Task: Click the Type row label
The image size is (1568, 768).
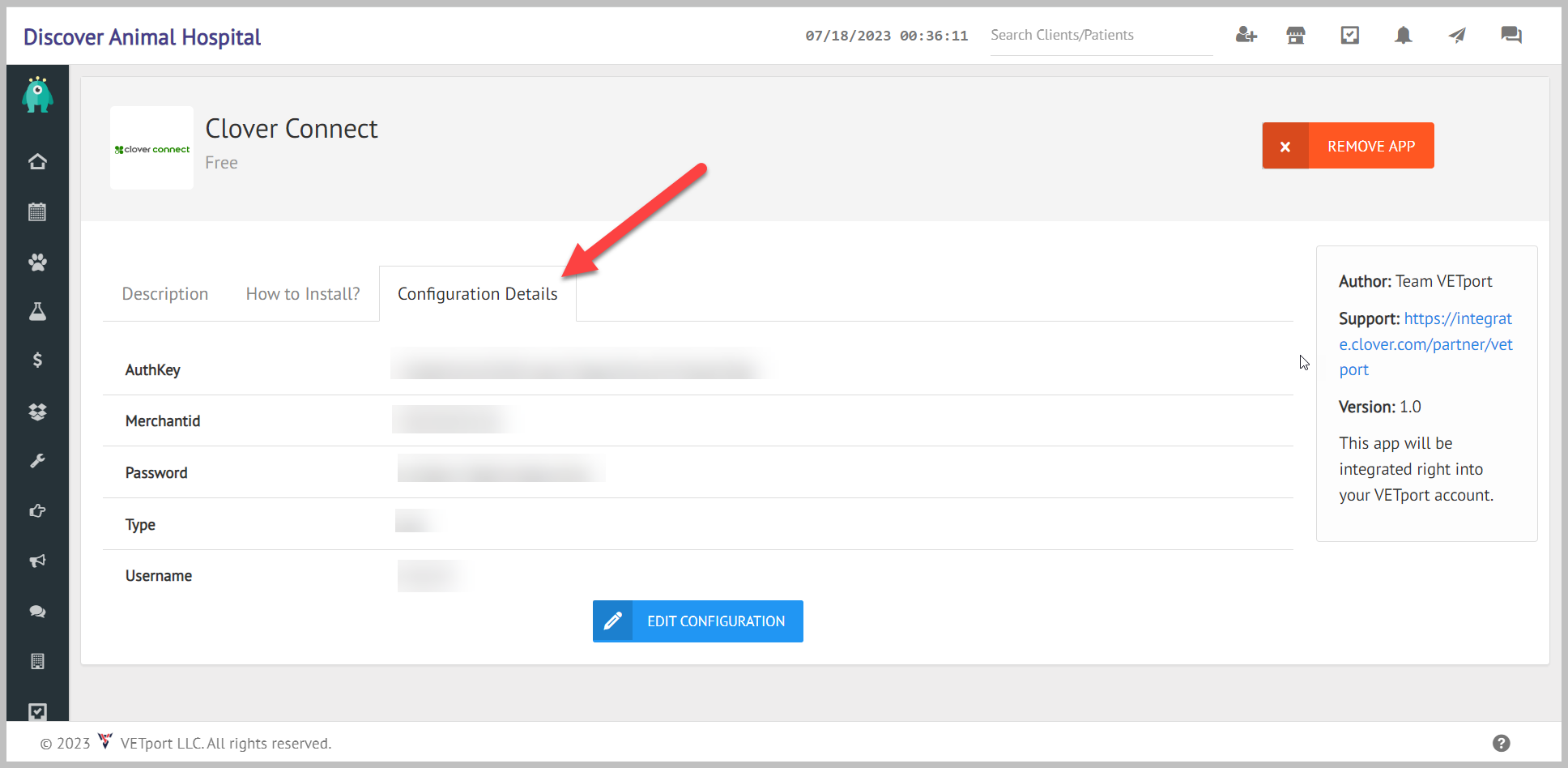Action: point(140,525)
